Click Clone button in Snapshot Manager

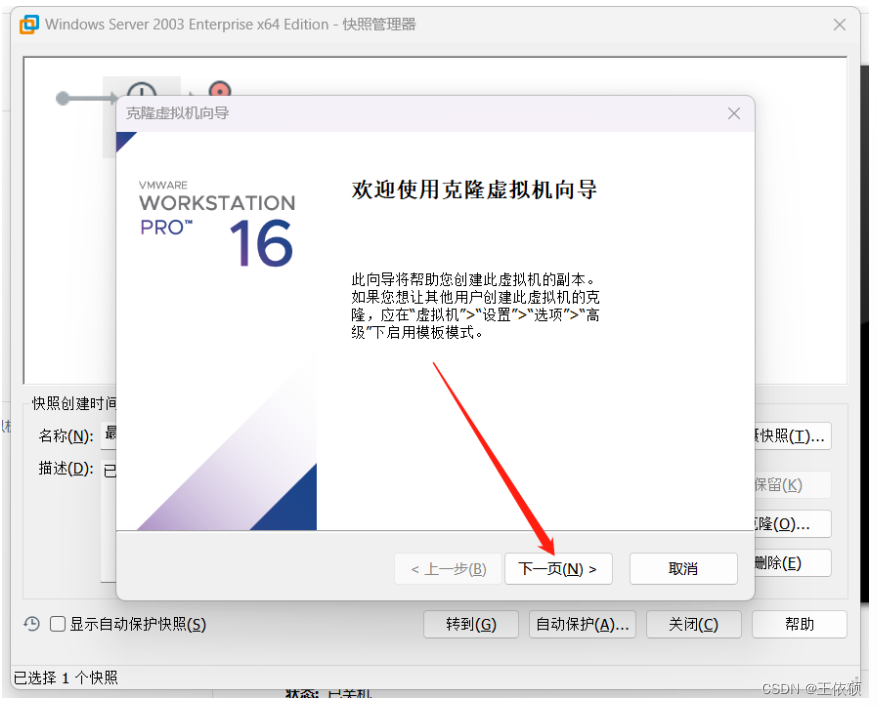coord(793,524)
